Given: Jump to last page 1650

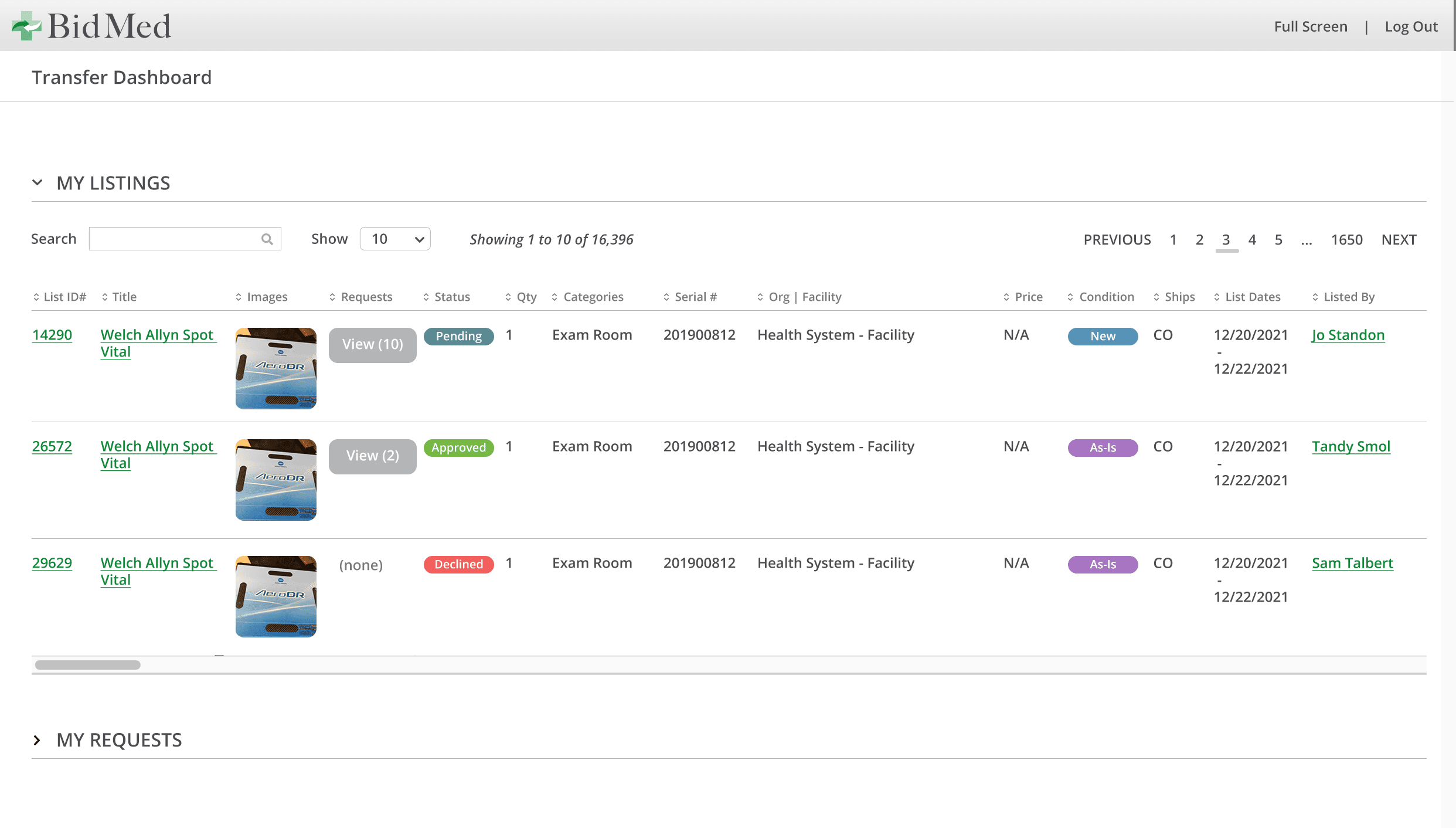Looking at the screenshot, I should tap(1346, 239).
